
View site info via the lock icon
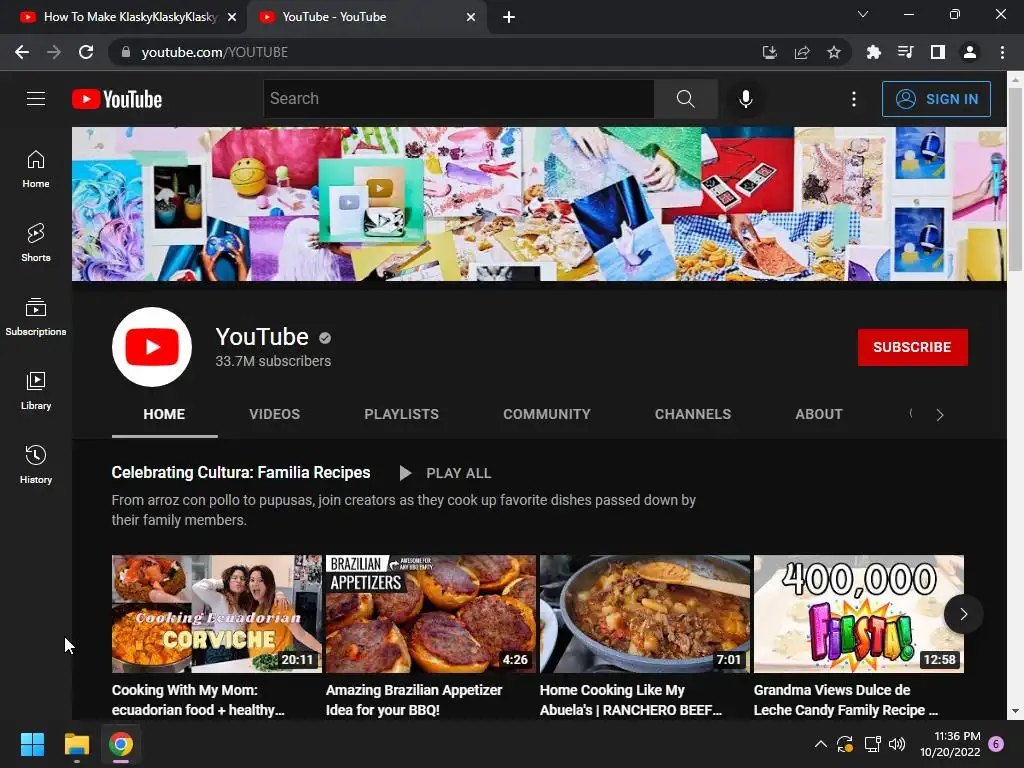126,52
